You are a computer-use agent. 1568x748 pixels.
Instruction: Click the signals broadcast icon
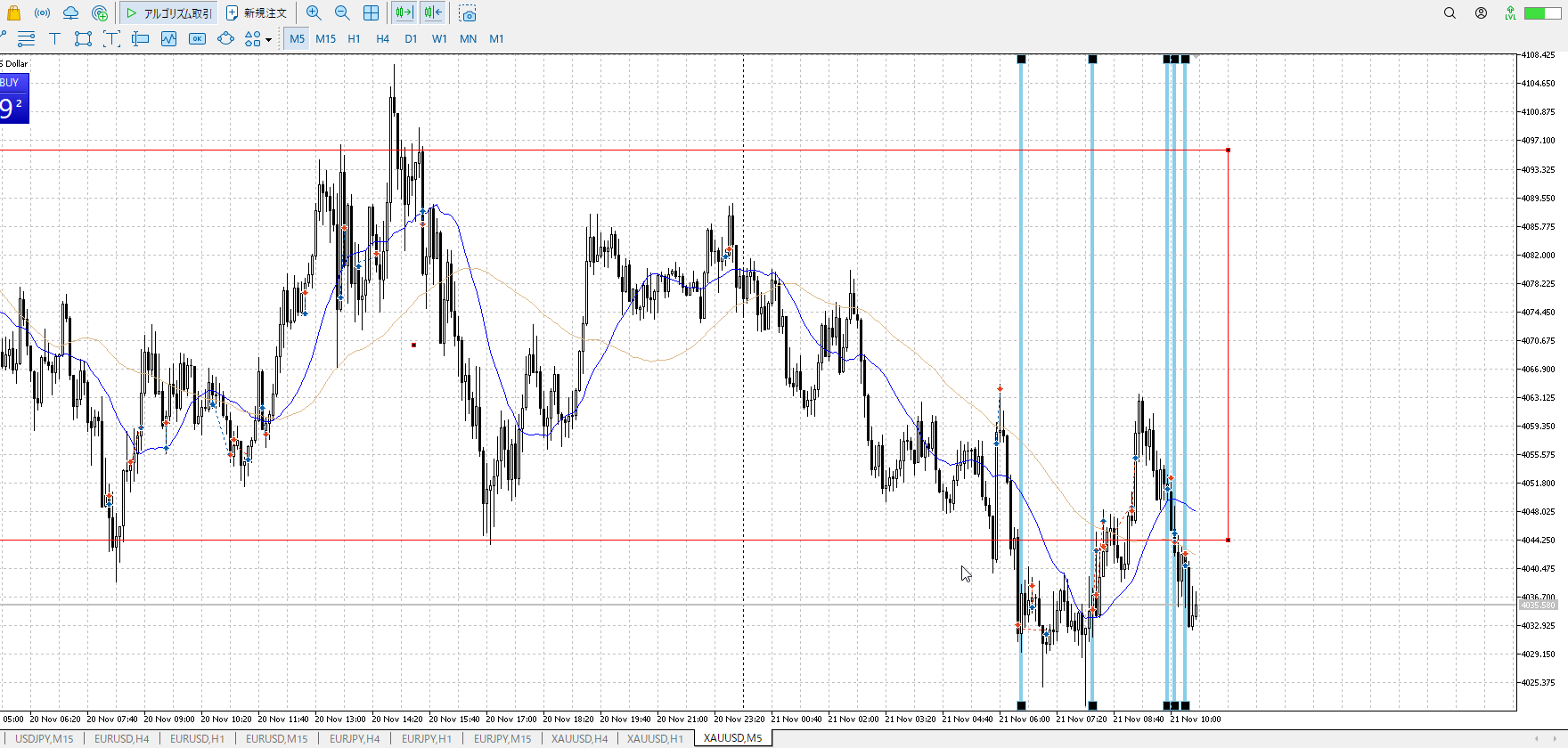click(42, 12)
